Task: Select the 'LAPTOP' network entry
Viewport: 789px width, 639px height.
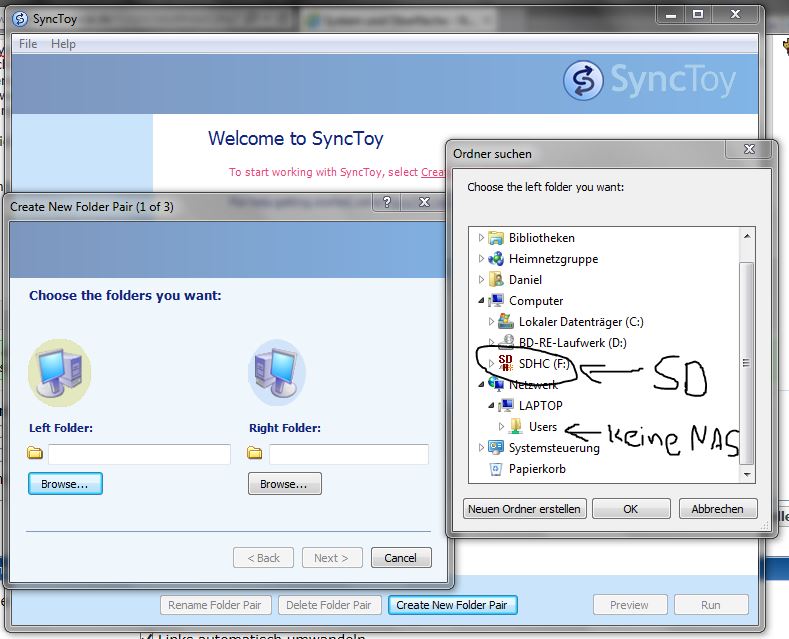Action: coord(541,406)
